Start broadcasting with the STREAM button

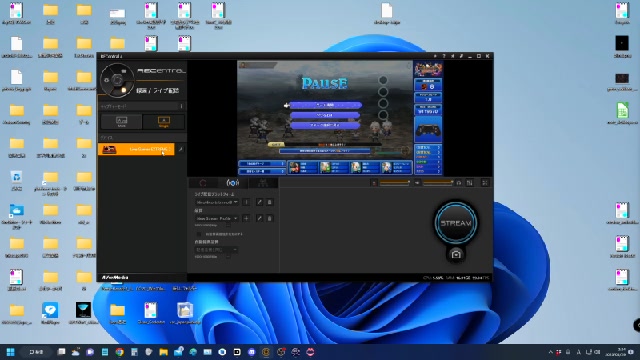click(456, 223)
